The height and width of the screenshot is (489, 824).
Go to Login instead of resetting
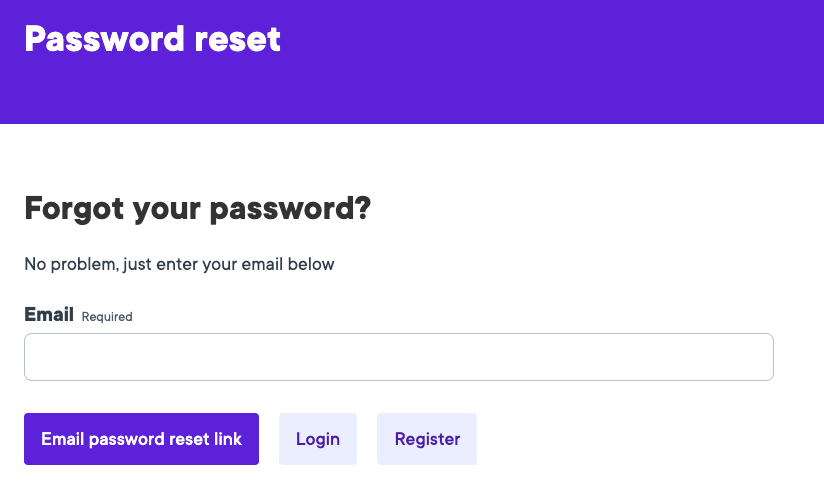click(318, 439)
